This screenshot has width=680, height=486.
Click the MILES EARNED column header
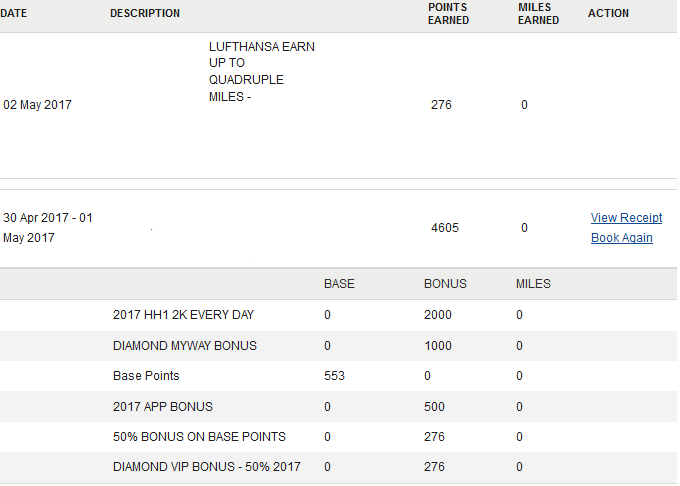click(538, 13)
